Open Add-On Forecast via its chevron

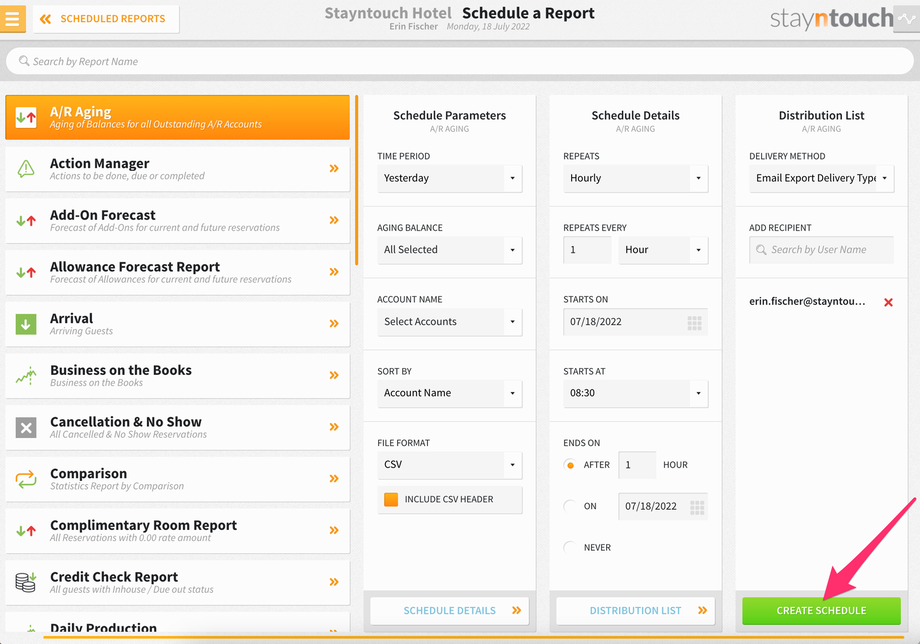(x=334, y=221)
